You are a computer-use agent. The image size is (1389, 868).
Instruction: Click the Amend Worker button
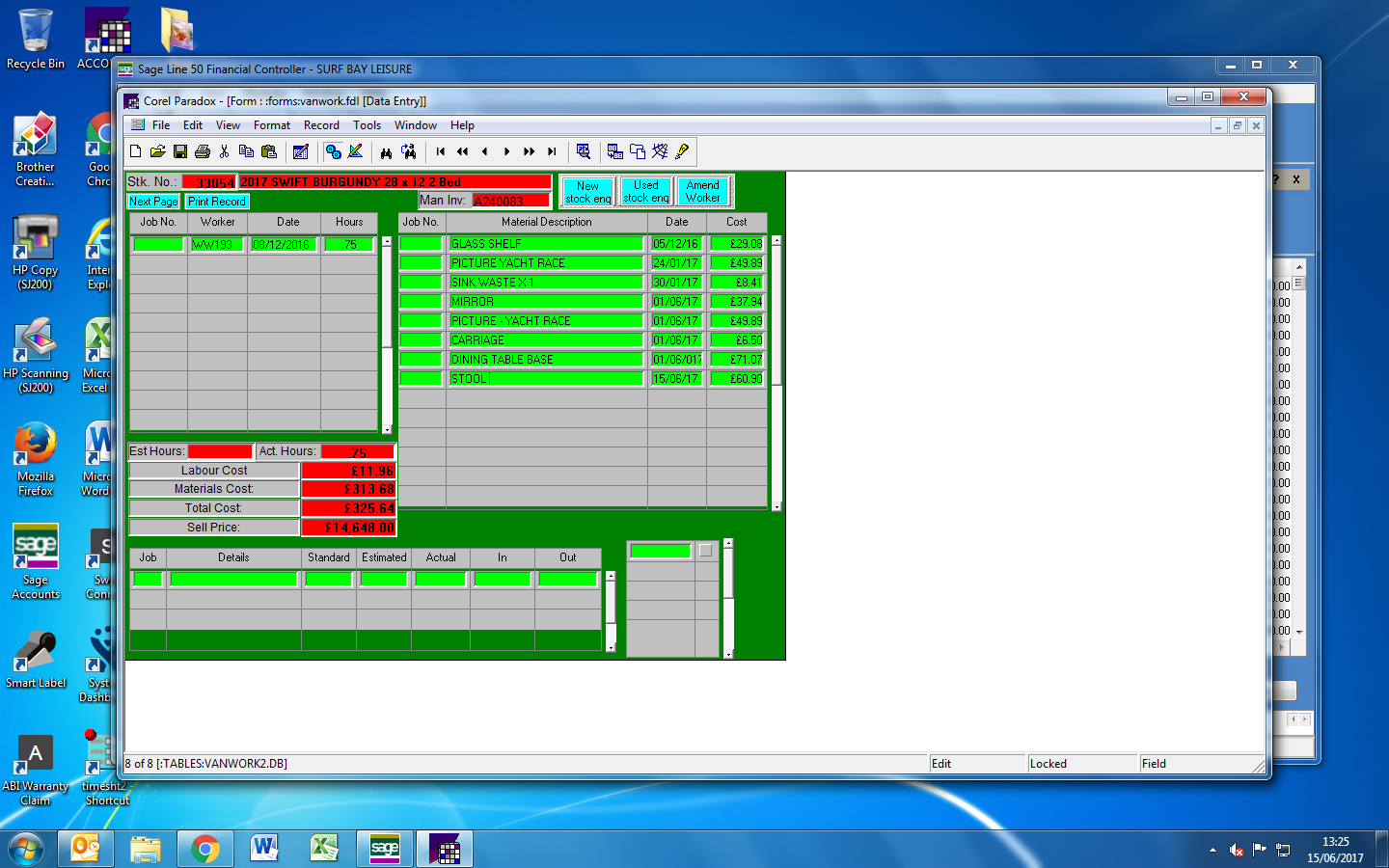pos(703,191)
